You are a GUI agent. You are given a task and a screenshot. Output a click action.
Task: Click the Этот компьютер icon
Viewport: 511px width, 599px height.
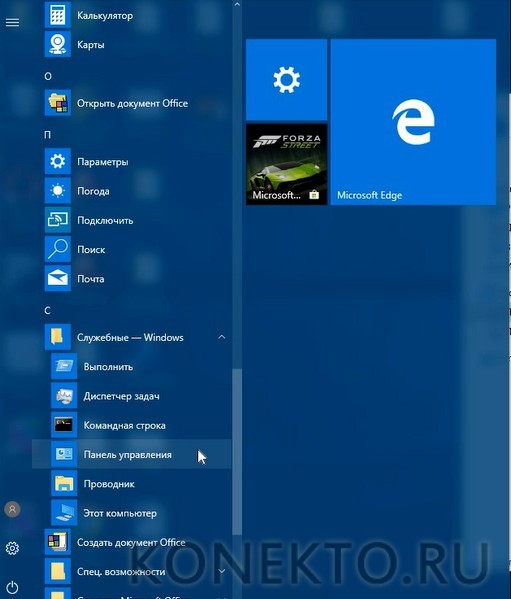tap(64, 513)
